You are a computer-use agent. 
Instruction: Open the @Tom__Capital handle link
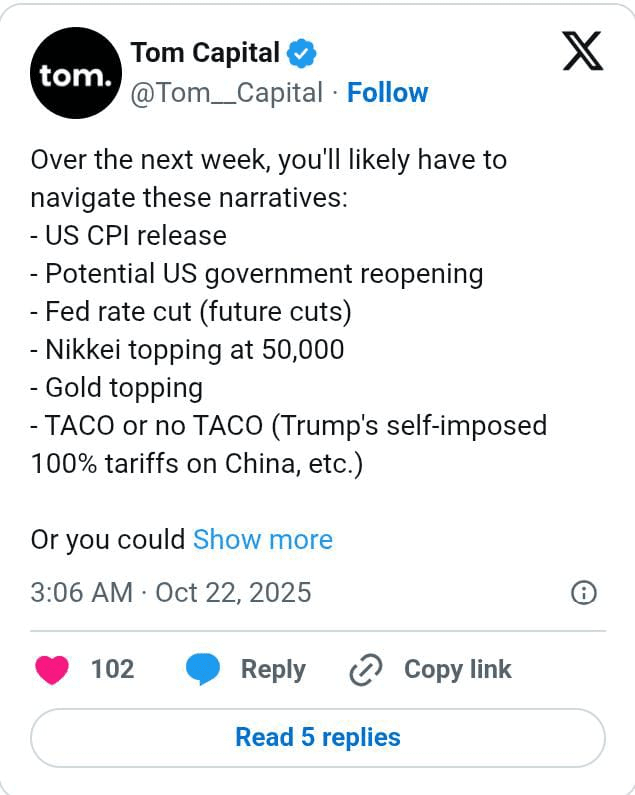pos(227,93)
